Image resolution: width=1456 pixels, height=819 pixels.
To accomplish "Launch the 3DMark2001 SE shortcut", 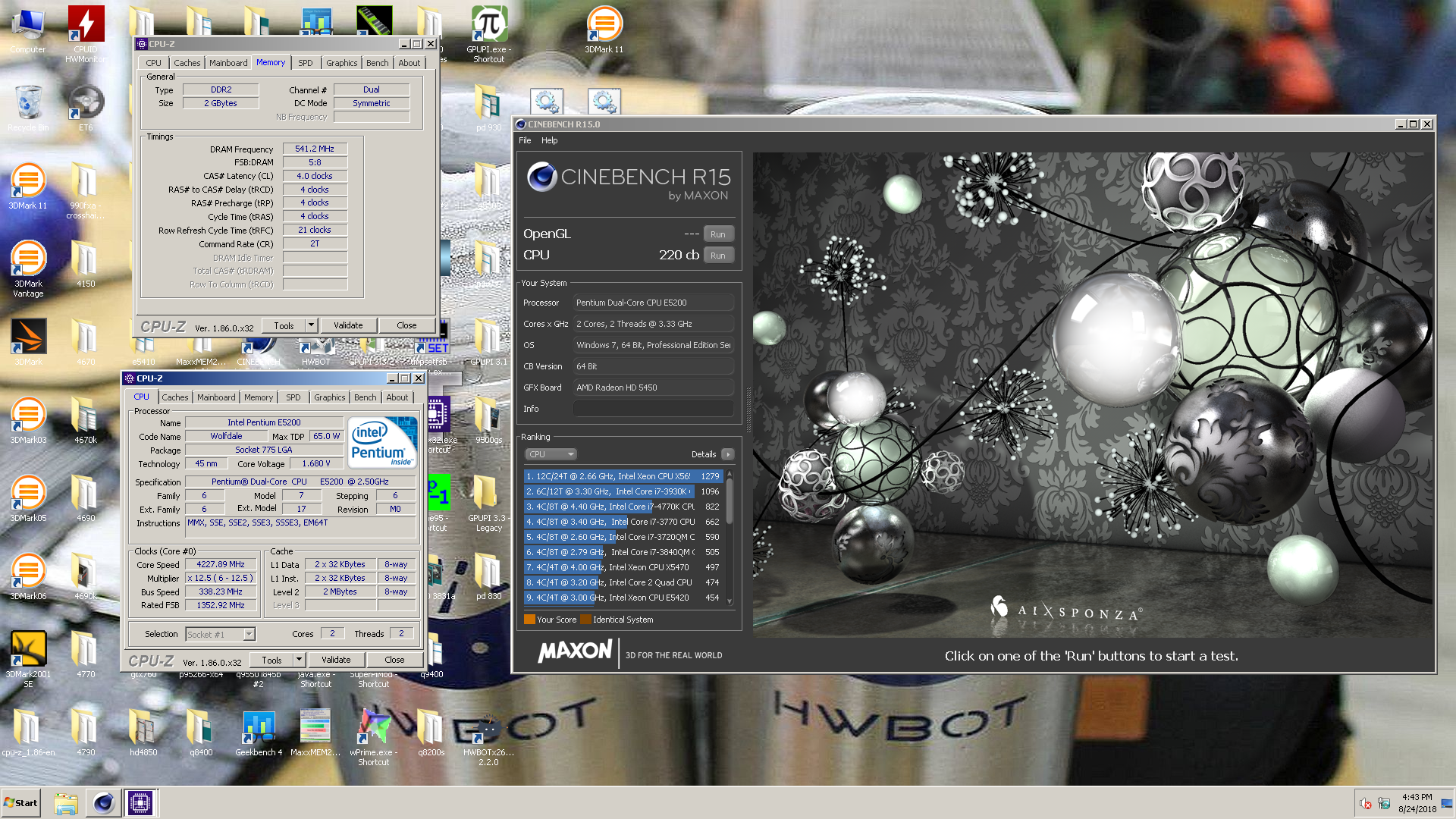I will coord(28,660).
